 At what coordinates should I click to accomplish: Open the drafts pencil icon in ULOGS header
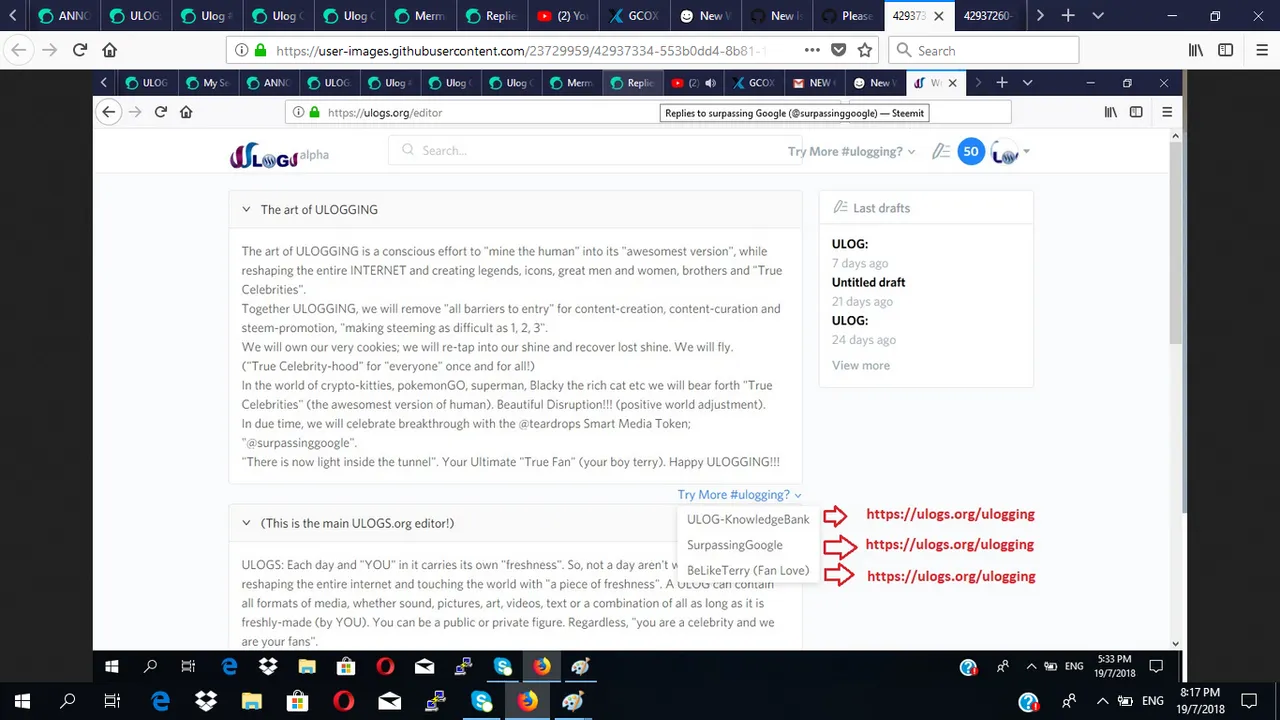click(x=941, y=152)
